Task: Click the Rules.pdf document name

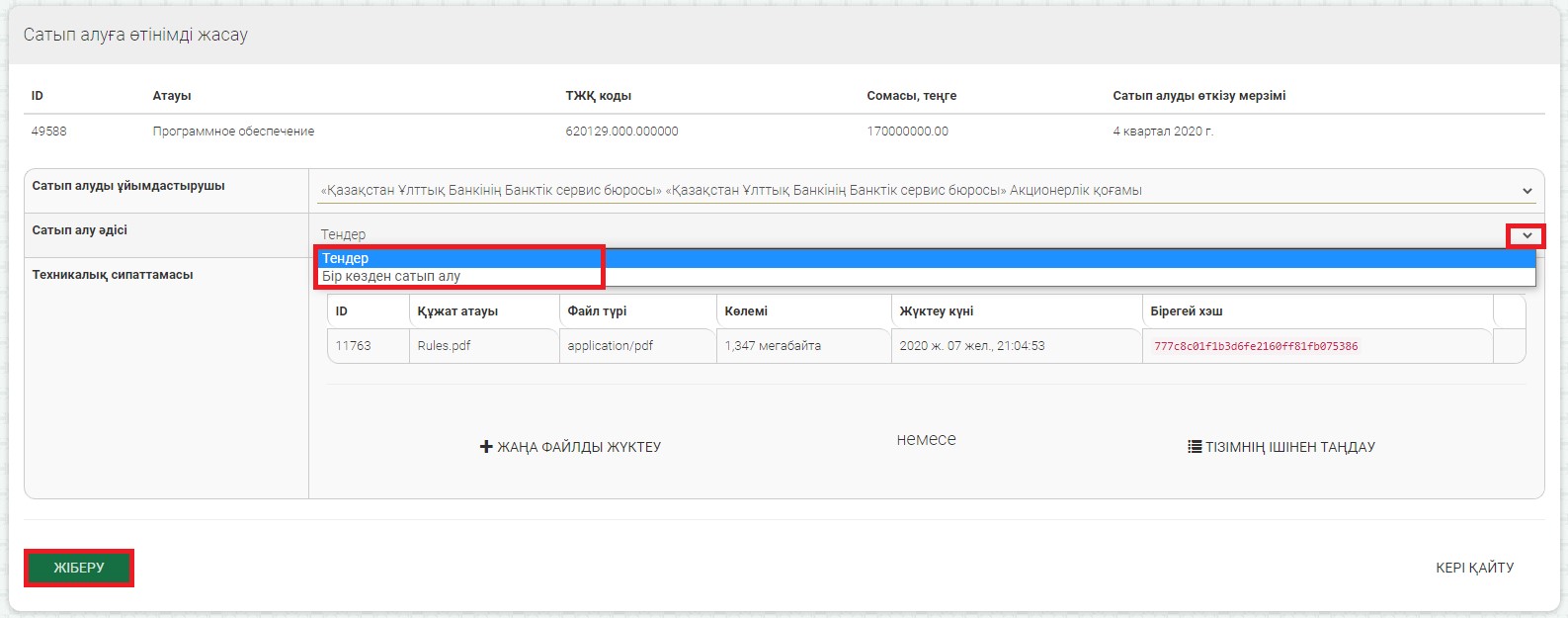Action: (x=444, y=346)
